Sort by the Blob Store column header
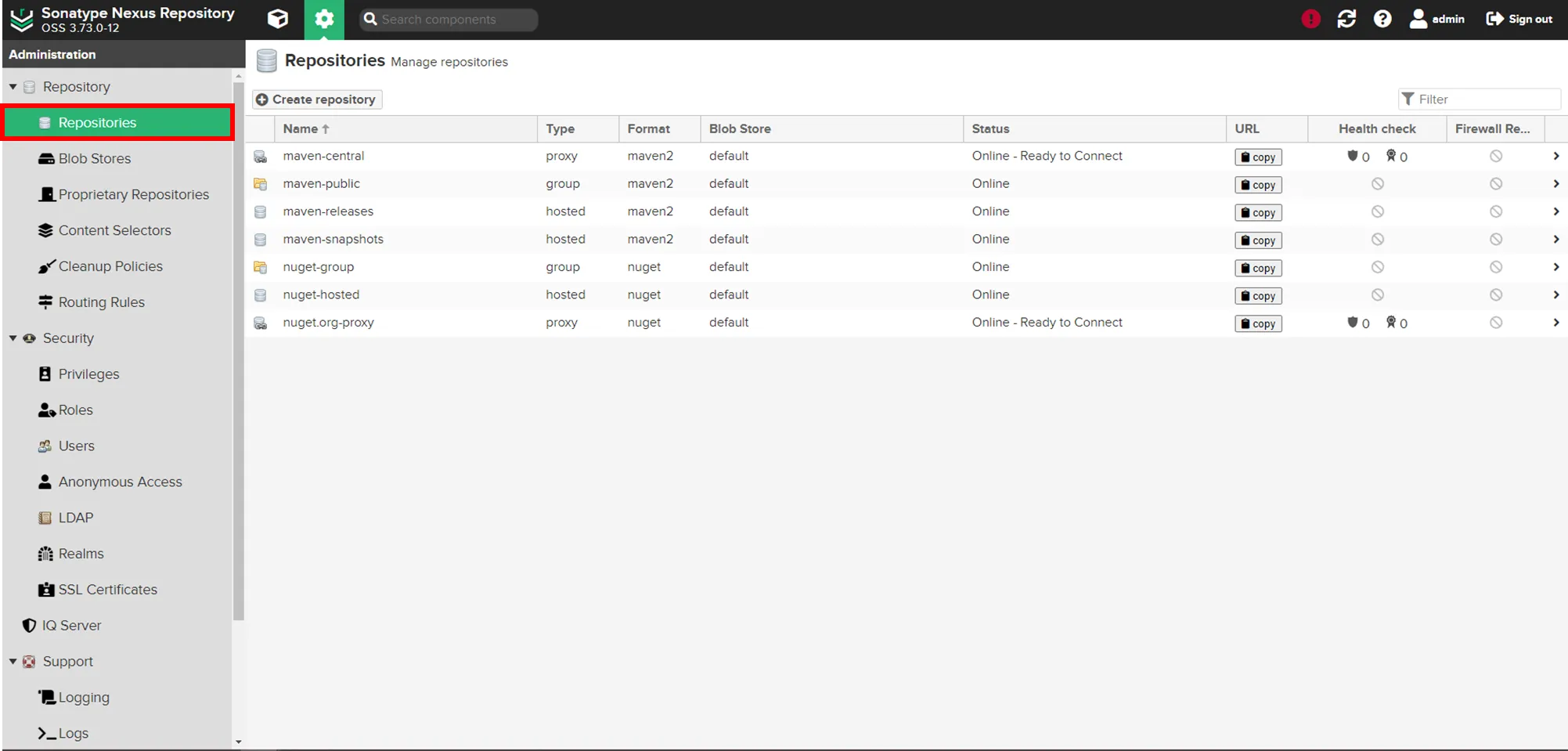Image resolution: width=1568 pixels, height=751 pixels. coord(831,129)
